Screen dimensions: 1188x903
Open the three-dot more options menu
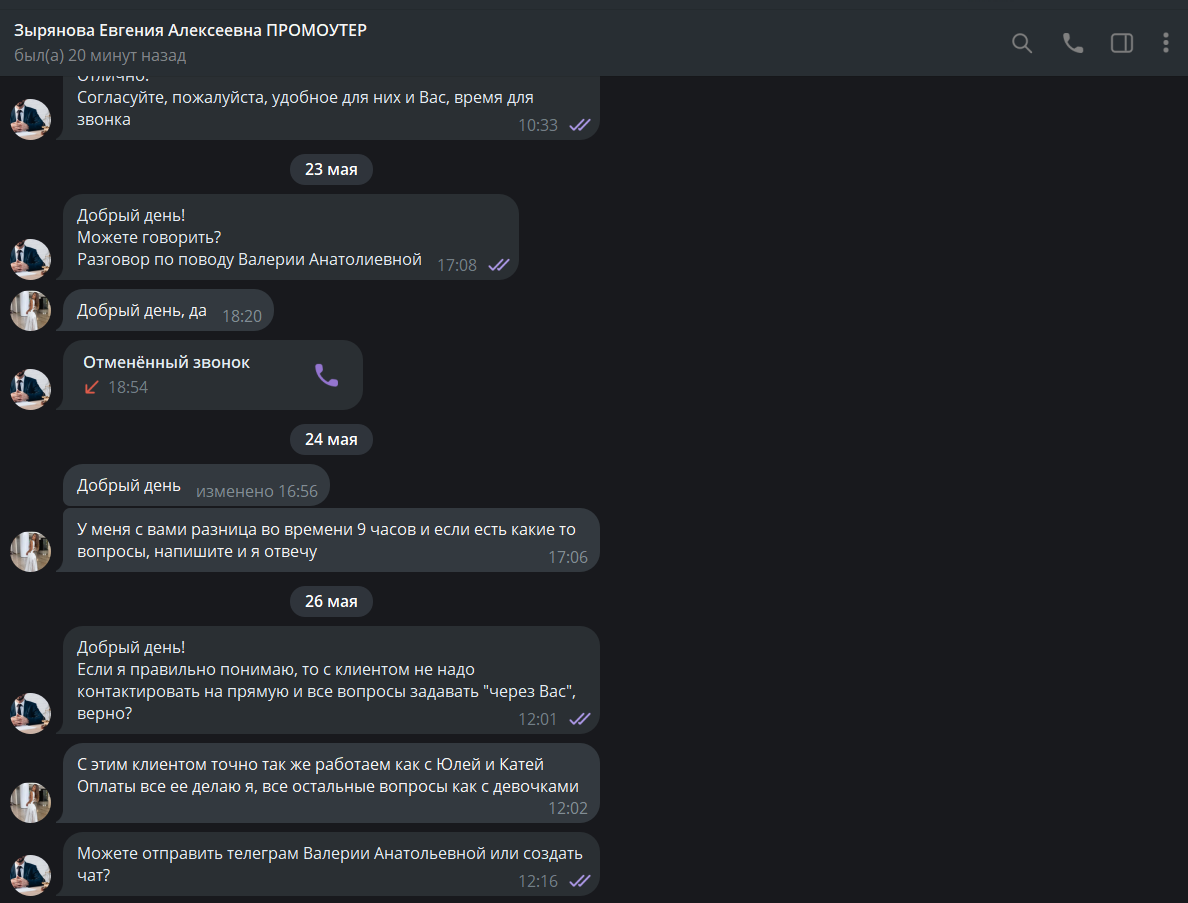tap(1165, 43)
